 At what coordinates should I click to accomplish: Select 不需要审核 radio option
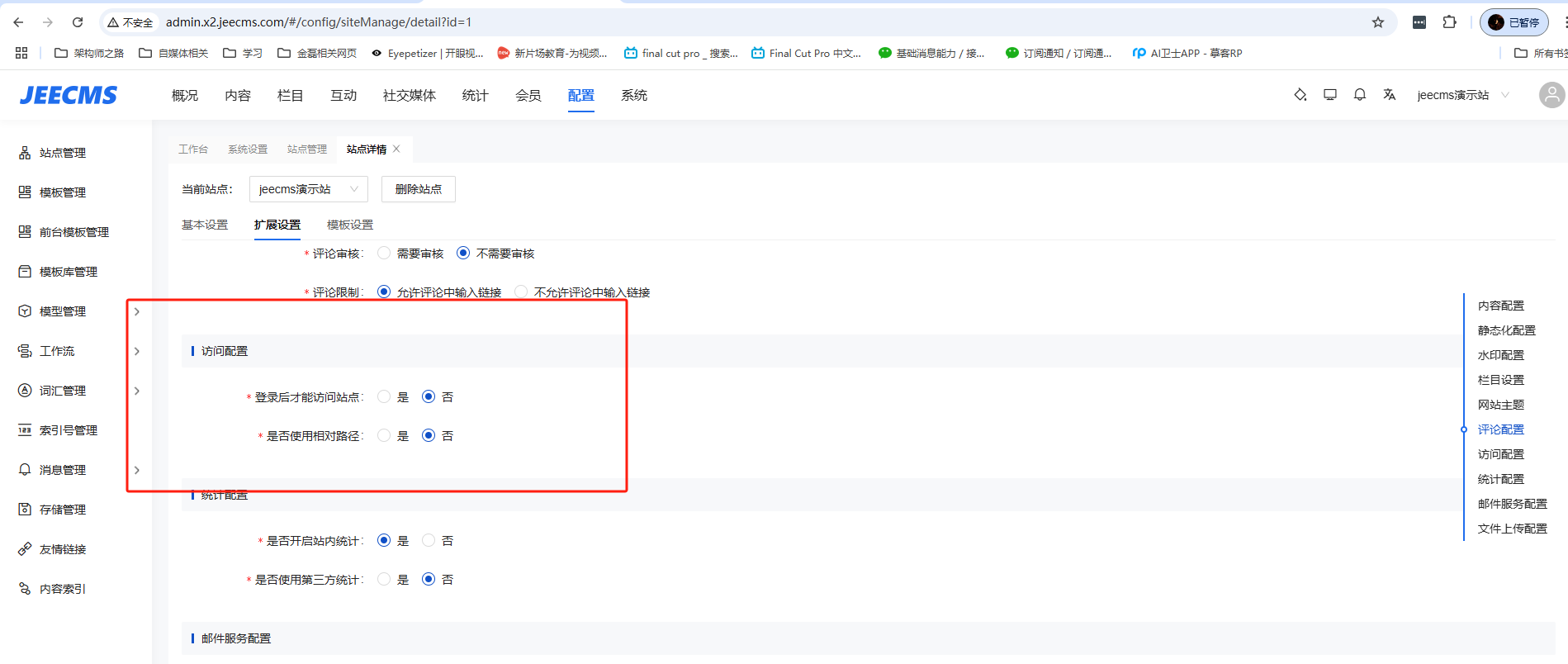tap(463, 254)
